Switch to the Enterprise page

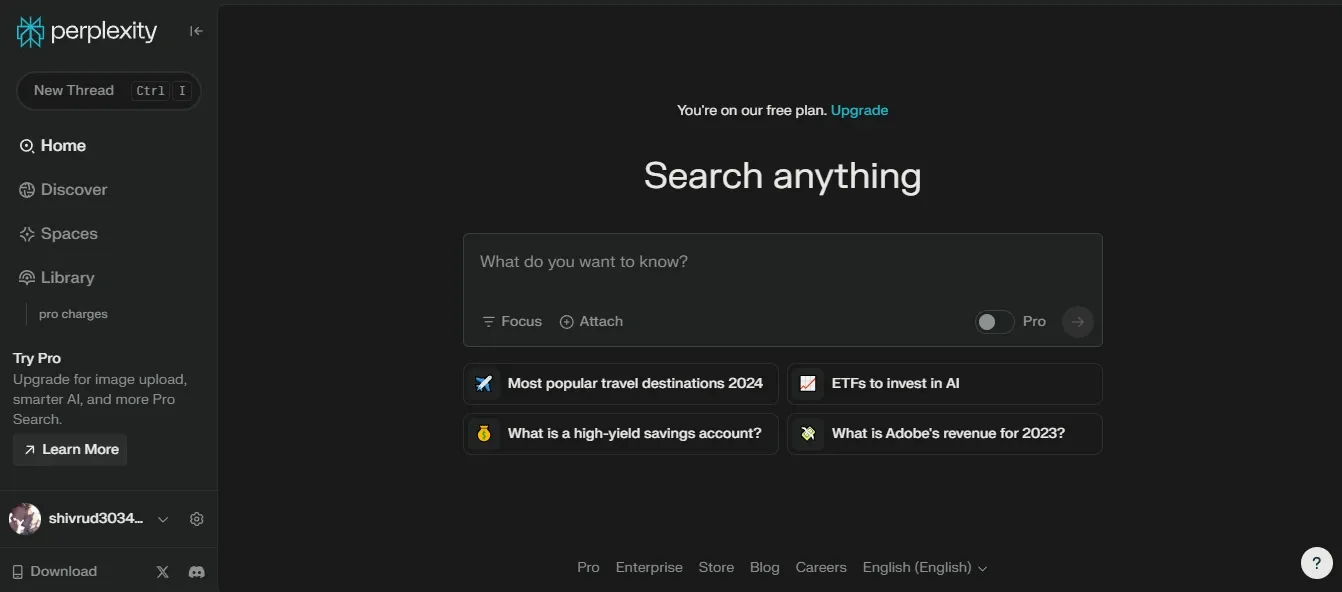point(649,567)
